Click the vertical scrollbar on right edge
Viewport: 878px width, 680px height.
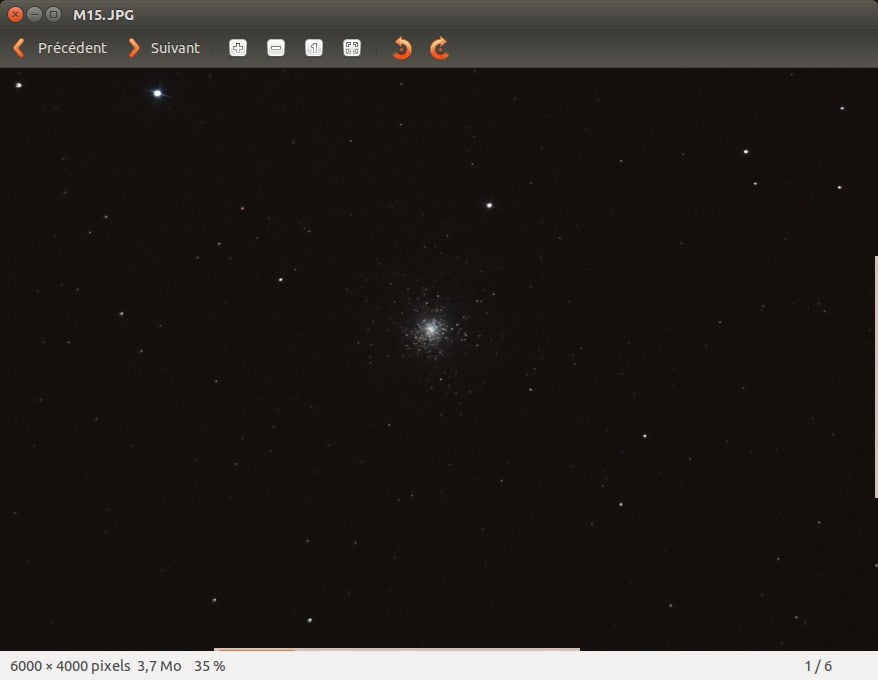click(x=876, y=376)
